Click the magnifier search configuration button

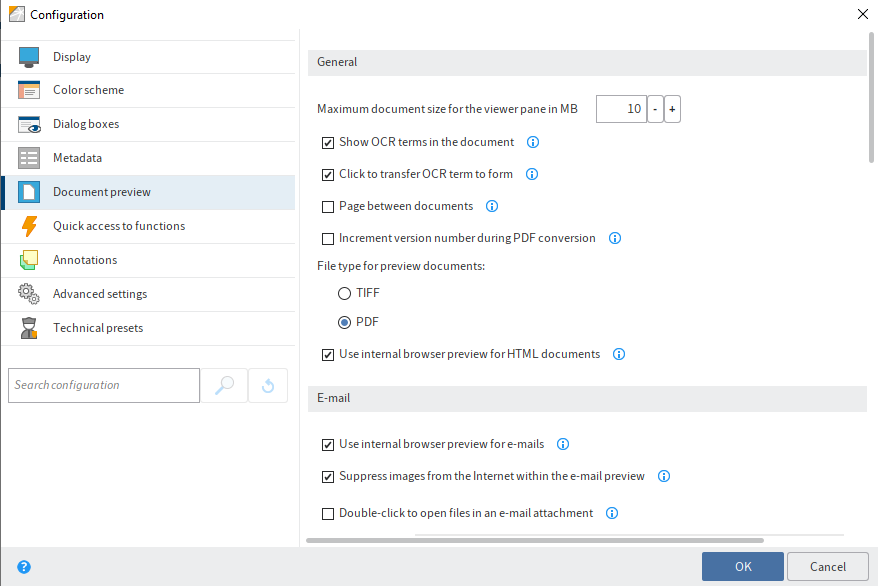click(x=224, y=385)
